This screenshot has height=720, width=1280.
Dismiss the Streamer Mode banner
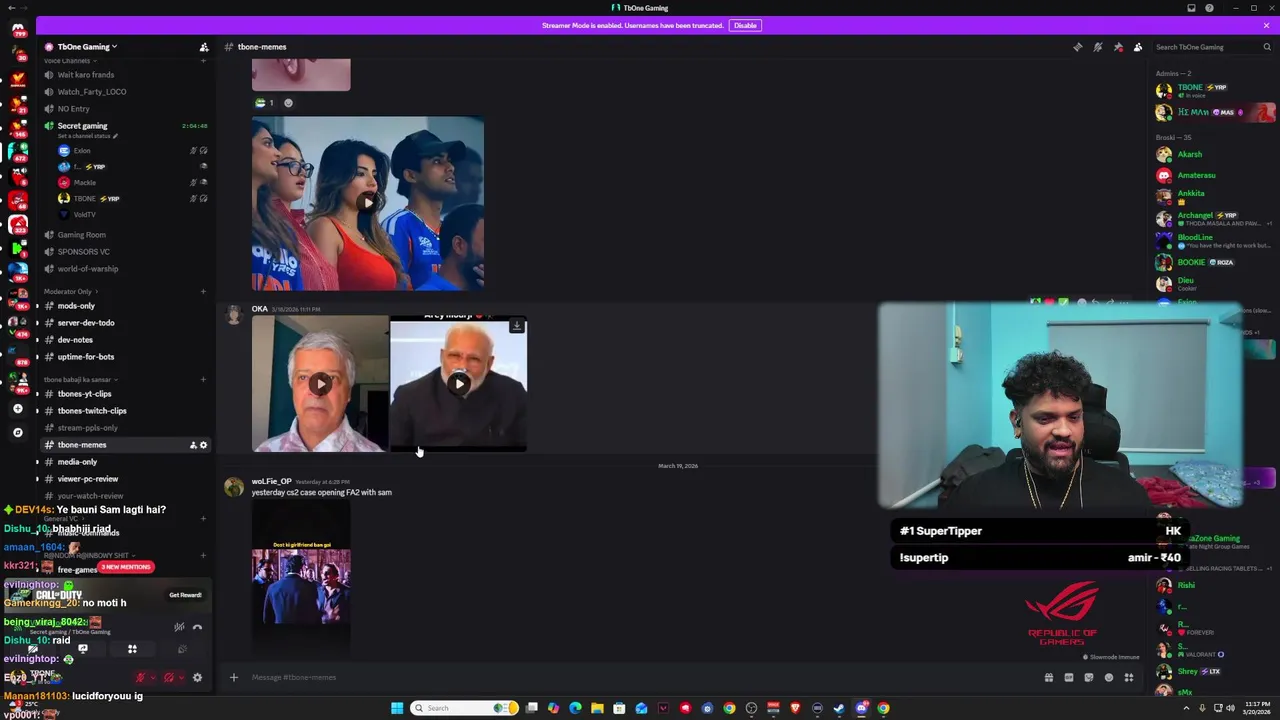coord(1266,25)
